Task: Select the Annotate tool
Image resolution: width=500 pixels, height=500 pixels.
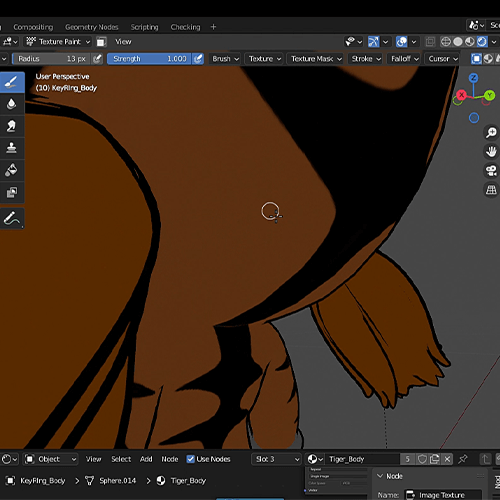Action: point(12,218)
